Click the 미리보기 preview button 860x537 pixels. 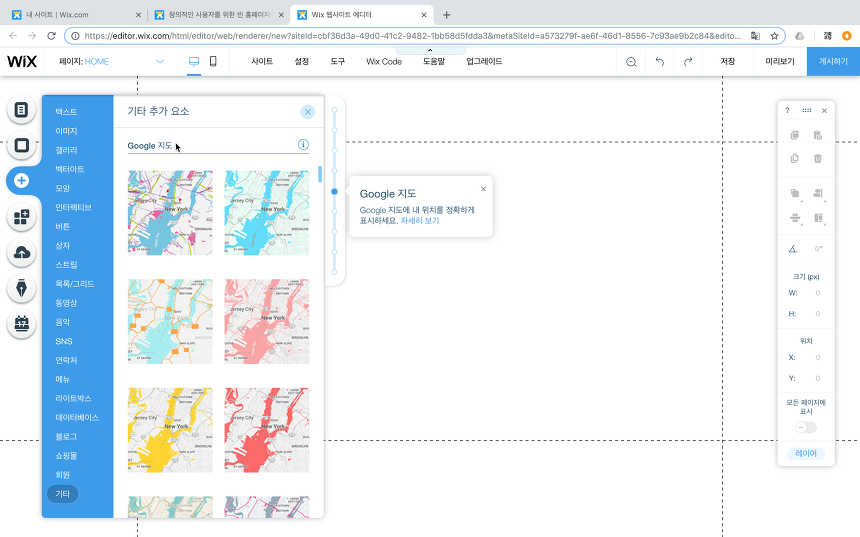780,61
